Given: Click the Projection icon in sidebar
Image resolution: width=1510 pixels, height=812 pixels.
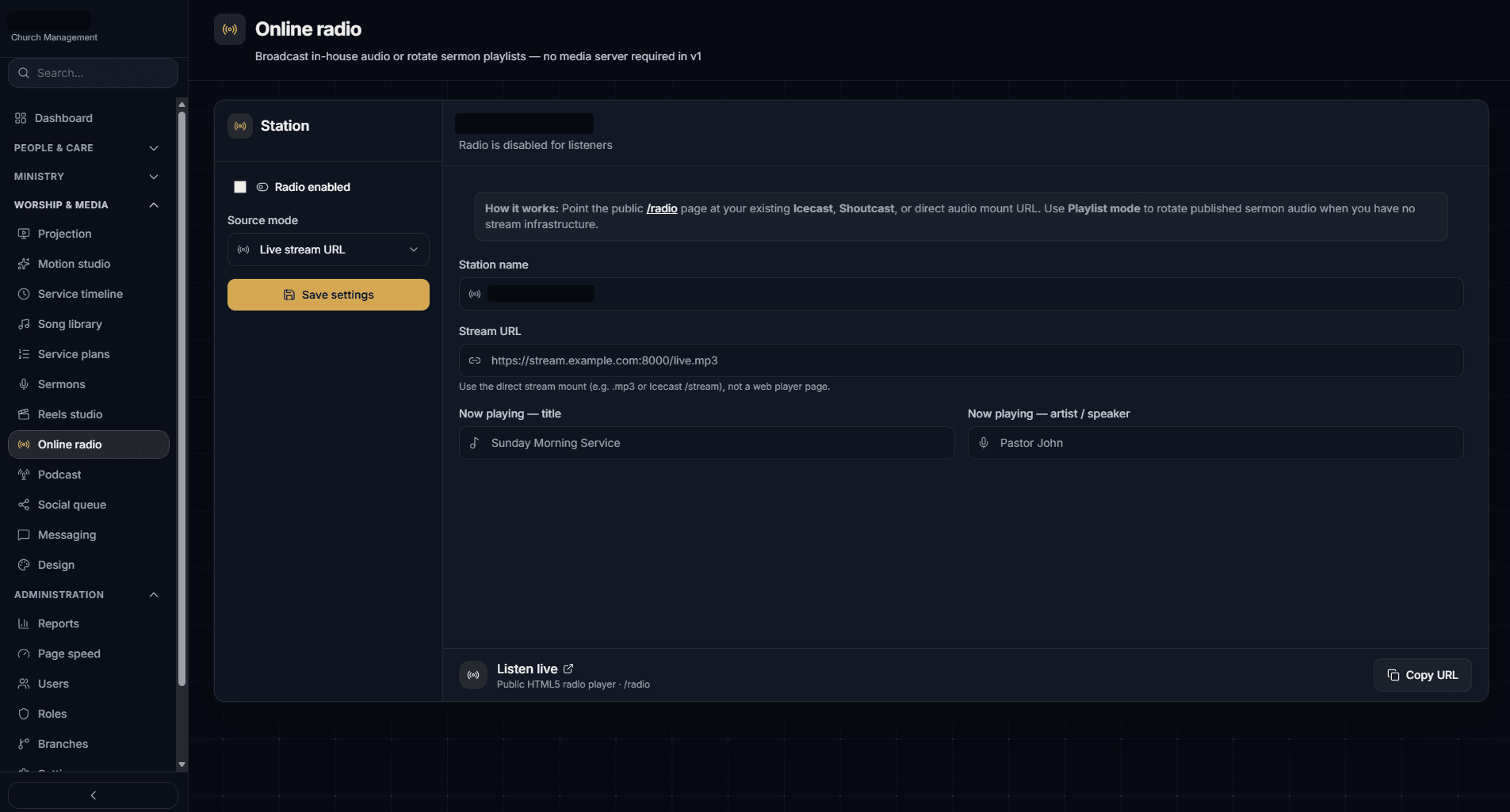Looking at the screenshot, I should tap(24, 234).
